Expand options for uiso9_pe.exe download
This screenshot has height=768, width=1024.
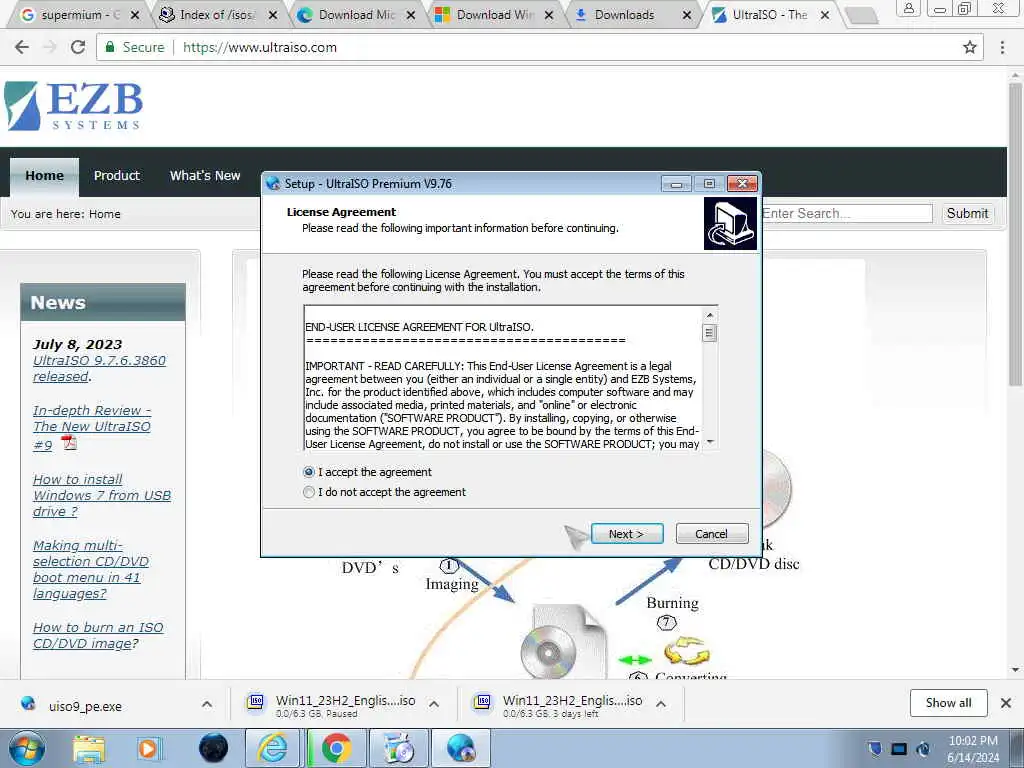pyautogui.click(x=207, y=705)
